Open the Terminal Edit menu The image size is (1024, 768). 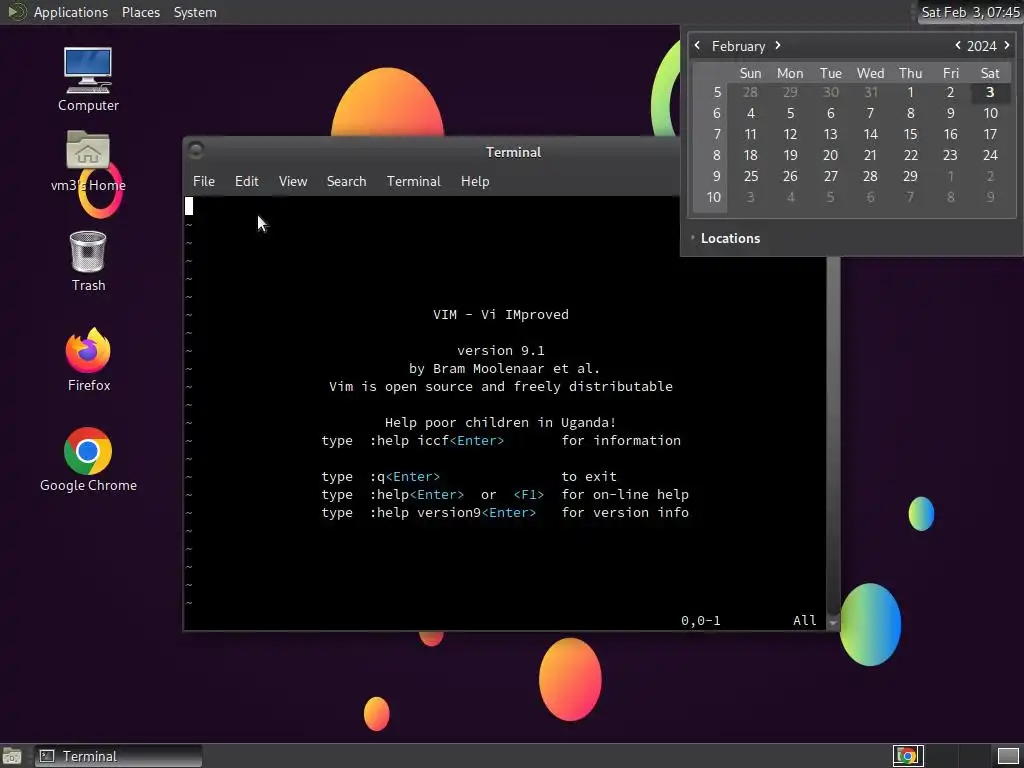(246, 182)
